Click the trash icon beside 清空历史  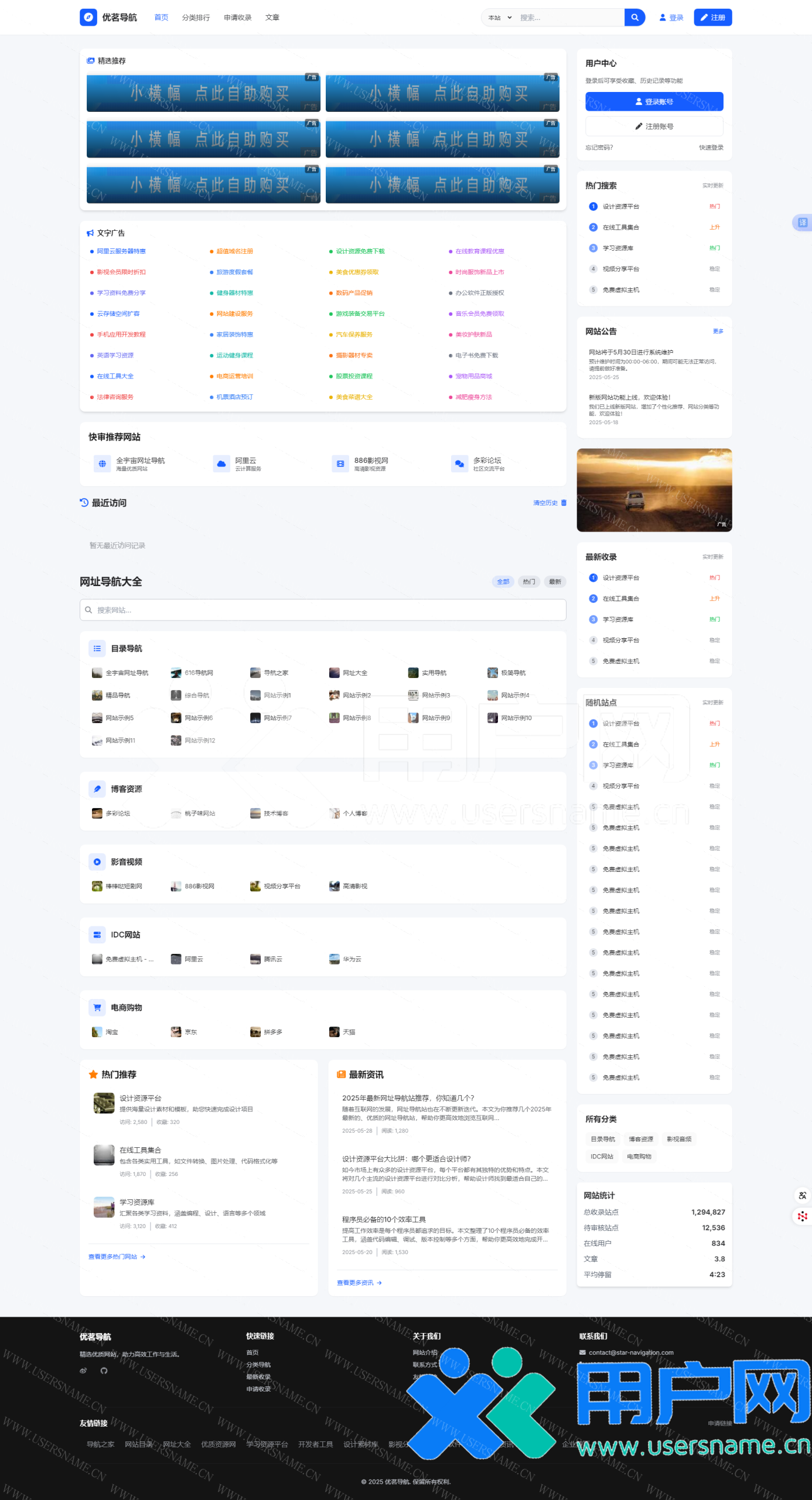coord(564,503)
